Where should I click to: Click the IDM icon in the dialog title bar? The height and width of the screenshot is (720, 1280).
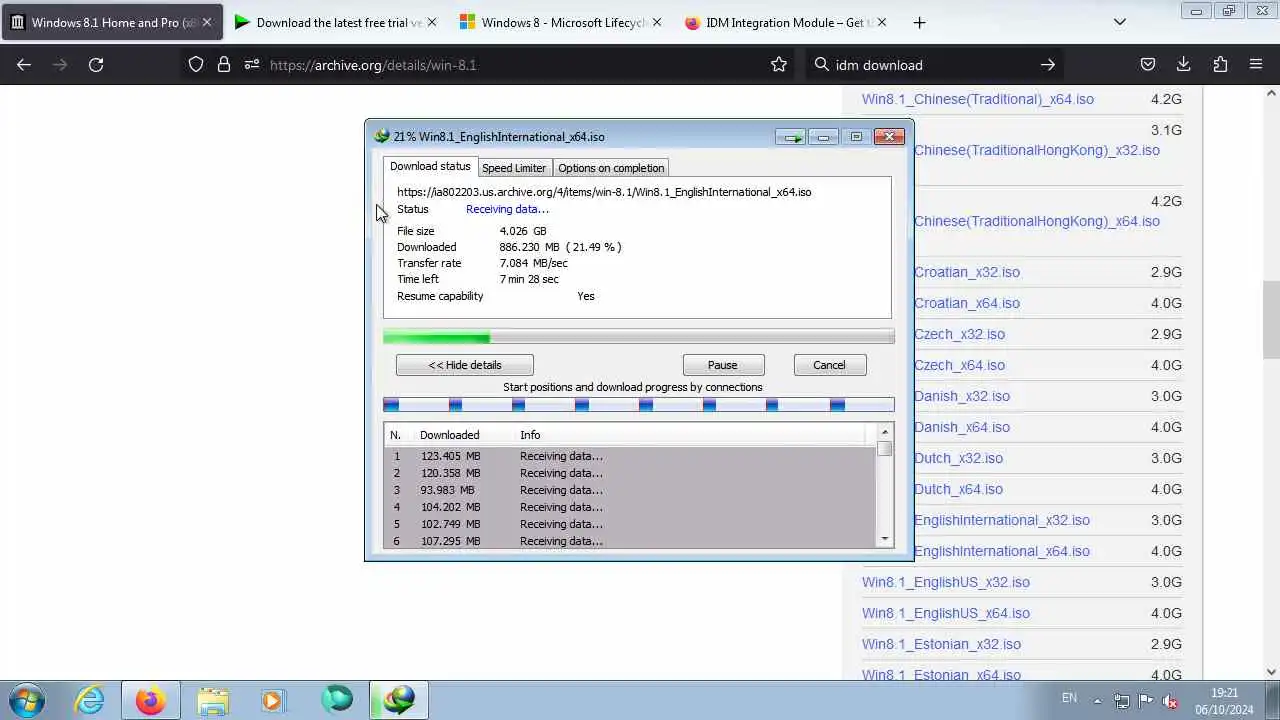382,137
